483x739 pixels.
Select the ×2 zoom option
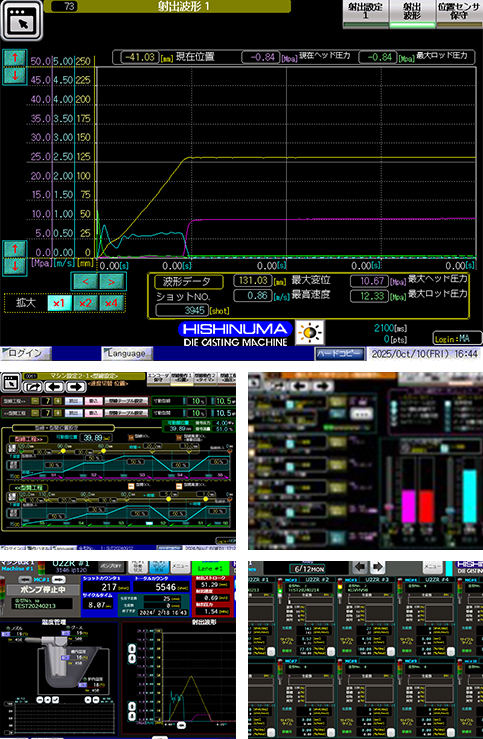[85, 304]
